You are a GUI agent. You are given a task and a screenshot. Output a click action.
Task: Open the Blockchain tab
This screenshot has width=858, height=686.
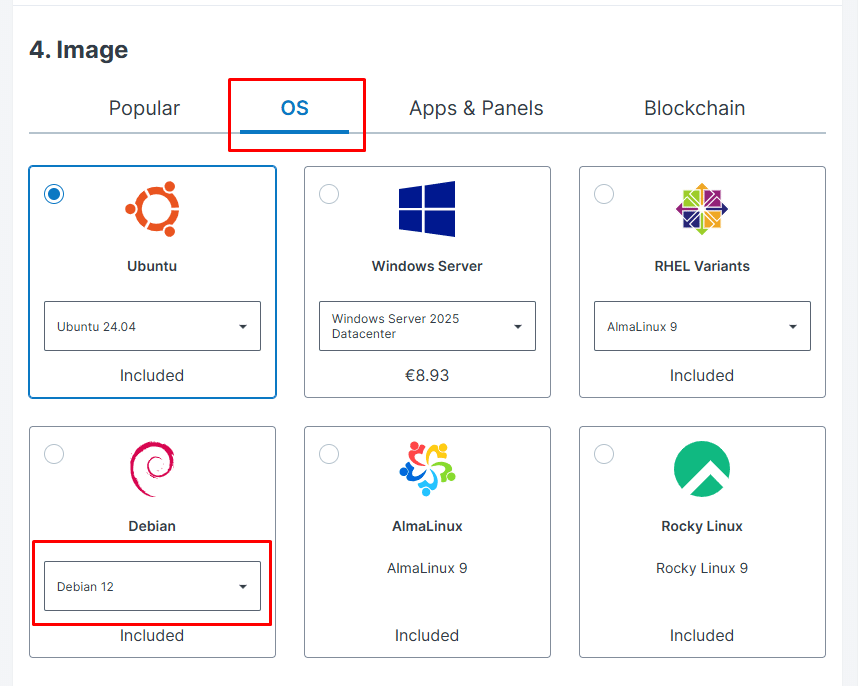click(694, 108)
